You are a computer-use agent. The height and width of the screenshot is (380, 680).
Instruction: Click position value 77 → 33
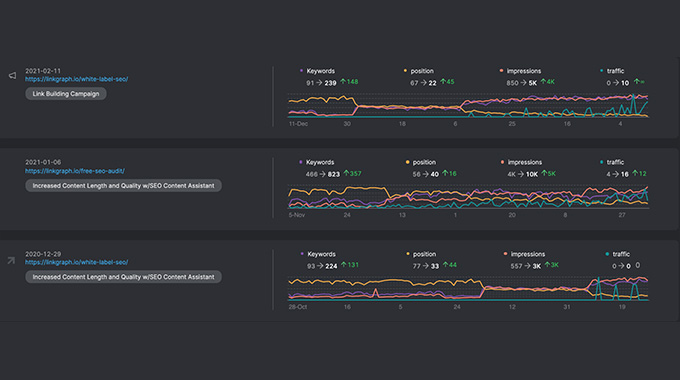coord(426,266)
